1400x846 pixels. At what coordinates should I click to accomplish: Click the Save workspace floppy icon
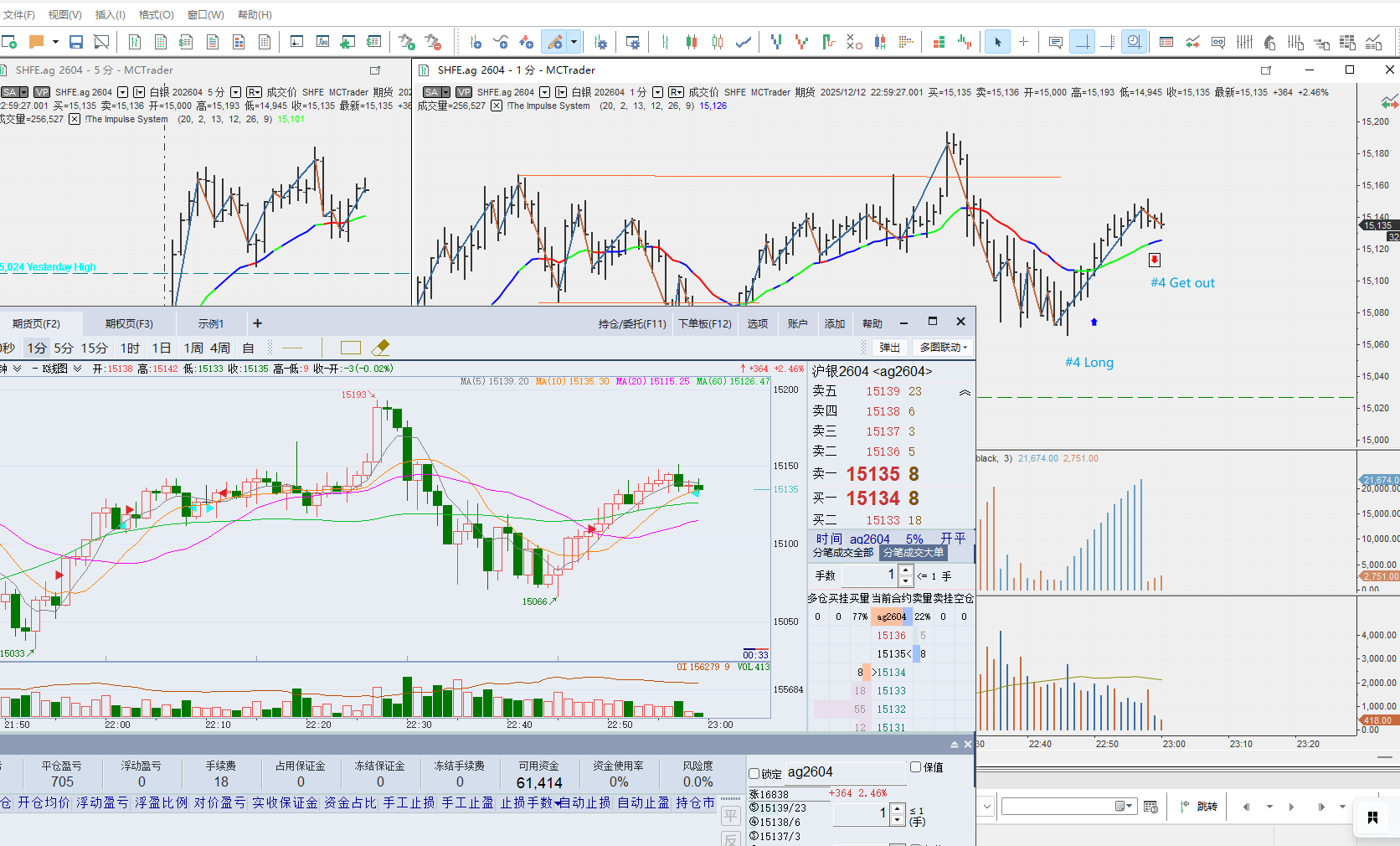click(x=76, y=42)
